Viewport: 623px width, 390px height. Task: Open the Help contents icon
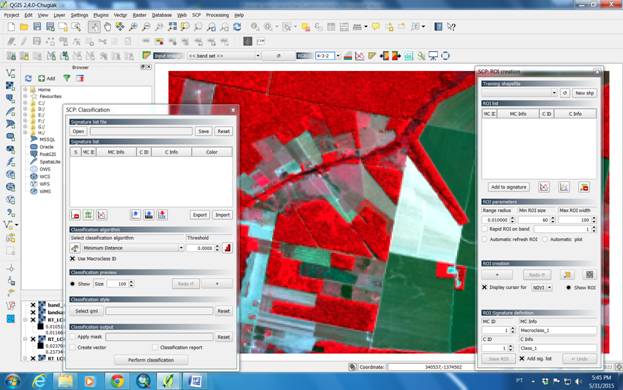451,27
